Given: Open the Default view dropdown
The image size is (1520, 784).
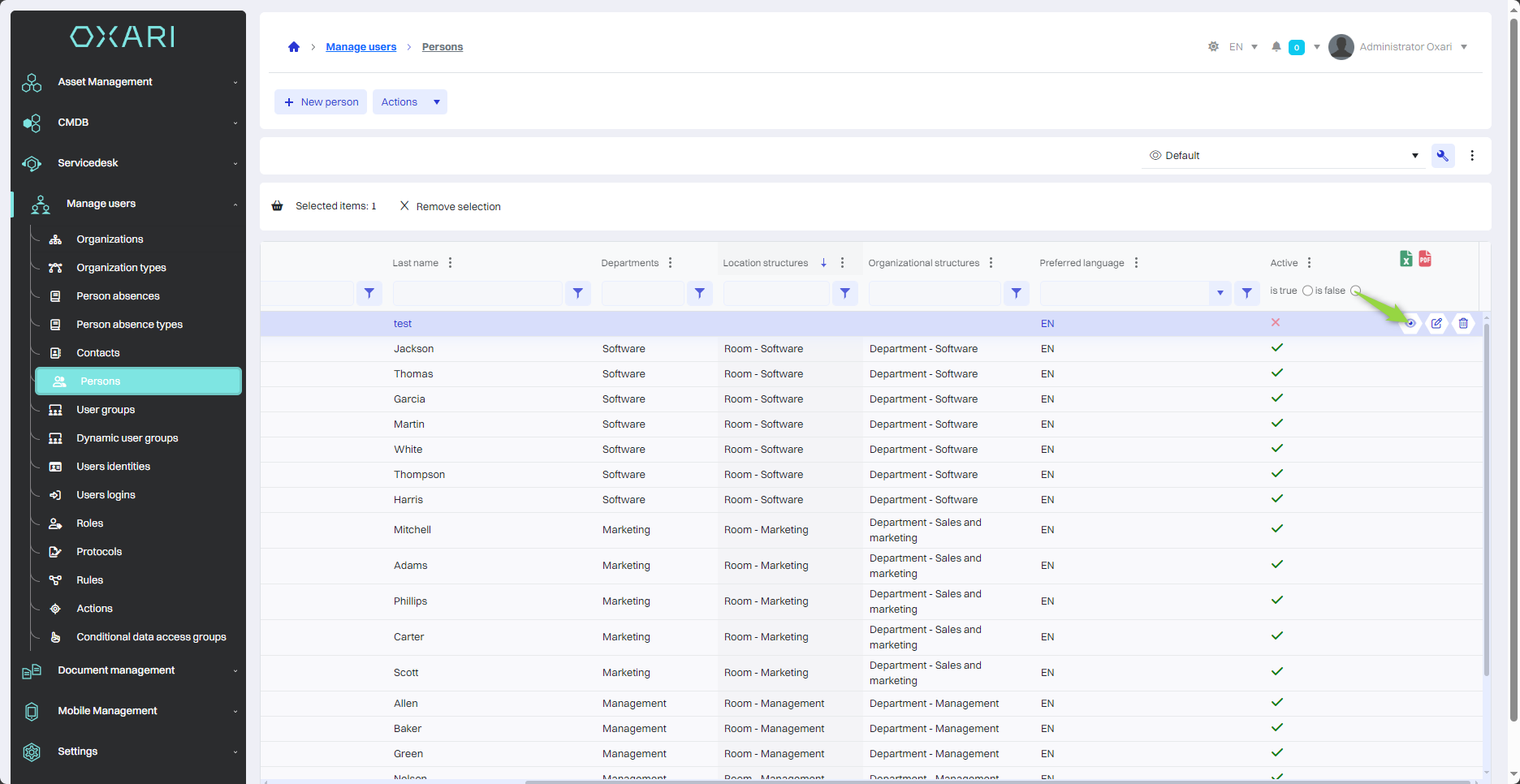Looking at the screenshot, I should coord(1283,156).
